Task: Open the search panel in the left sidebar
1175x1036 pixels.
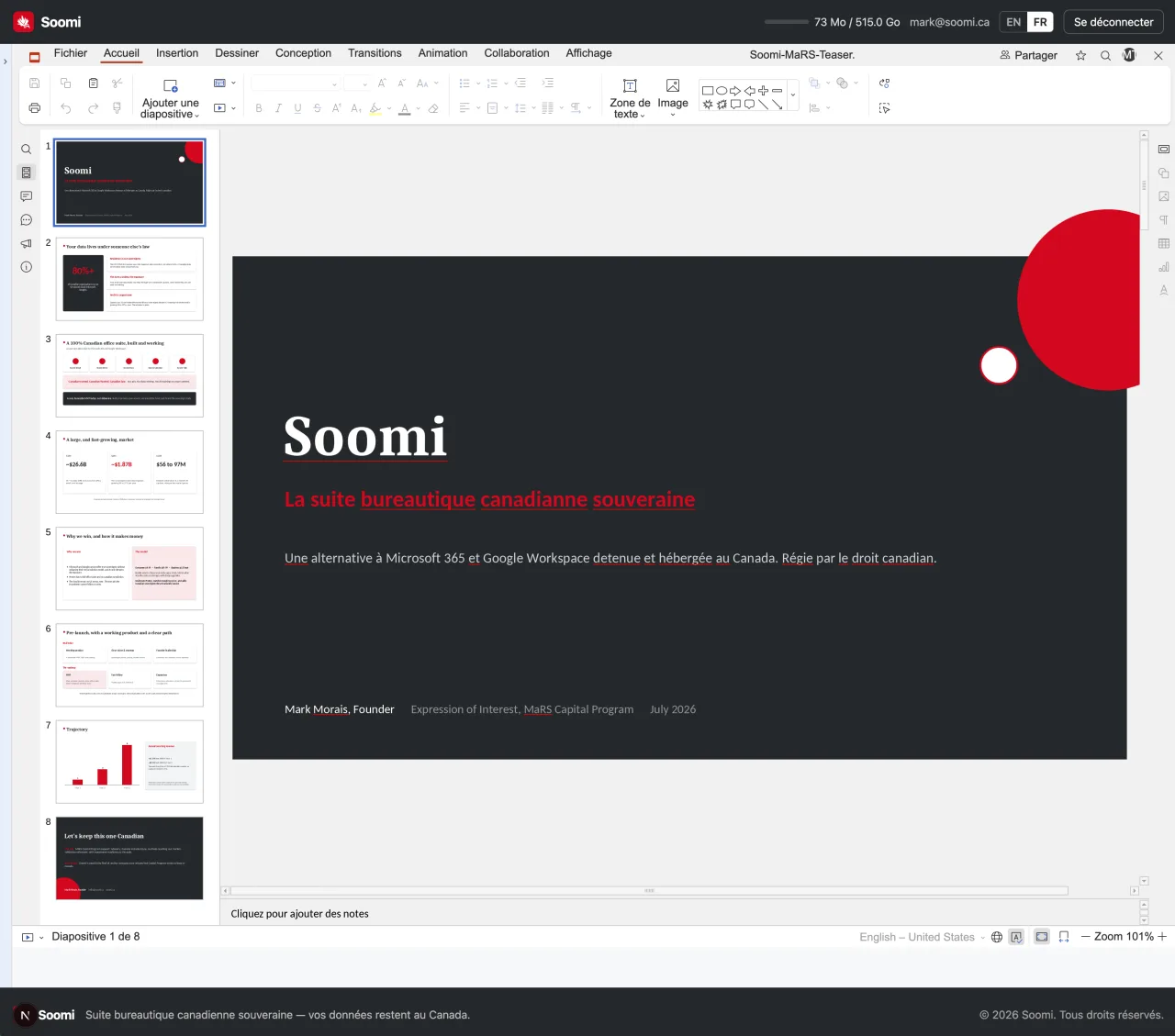Action: pos(27,149)
